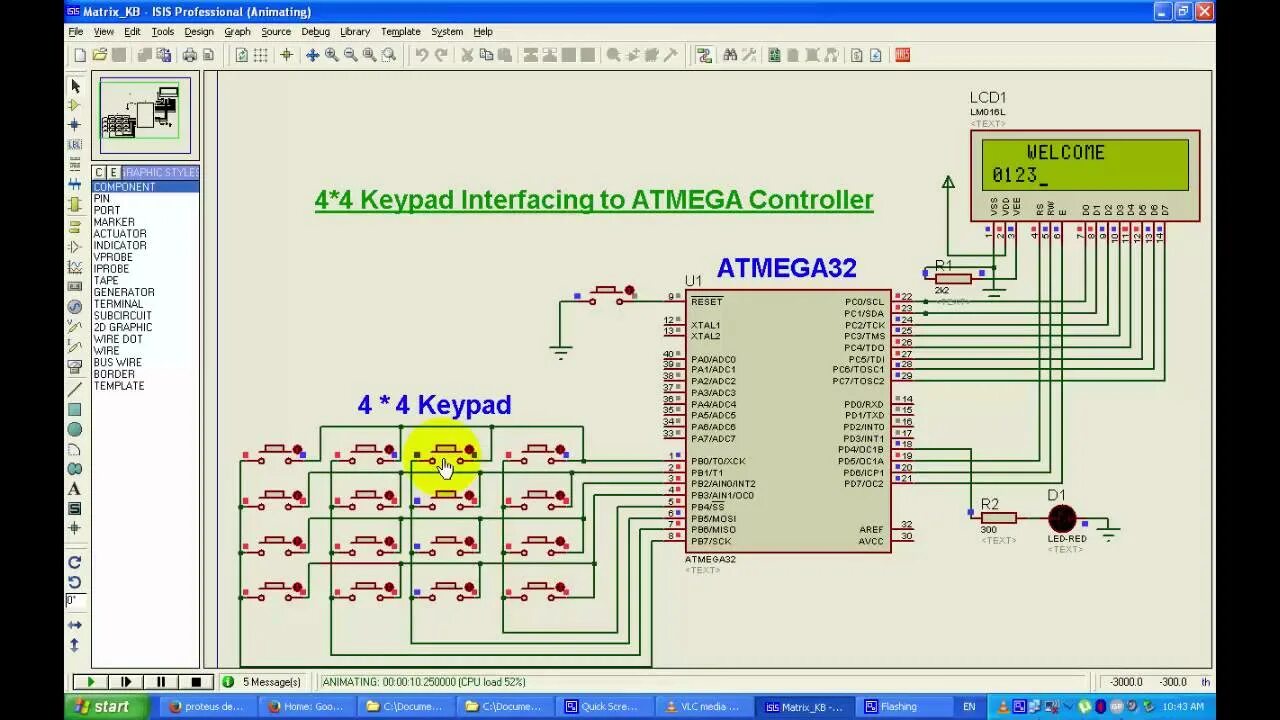Click the Zoom Out magnifier
Image resolution: width=1280 pixels, height=720 pixels.
tap(350, 55)
